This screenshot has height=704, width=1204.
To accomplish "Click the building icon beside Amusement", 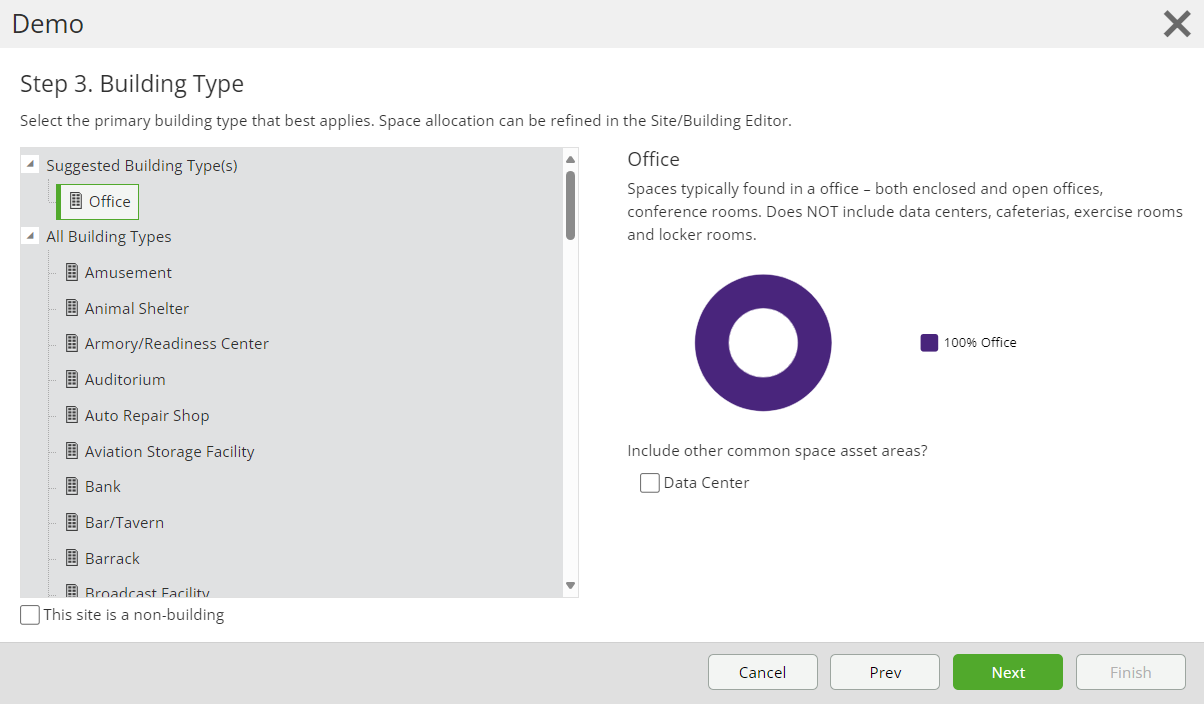I will click(72, 272).
